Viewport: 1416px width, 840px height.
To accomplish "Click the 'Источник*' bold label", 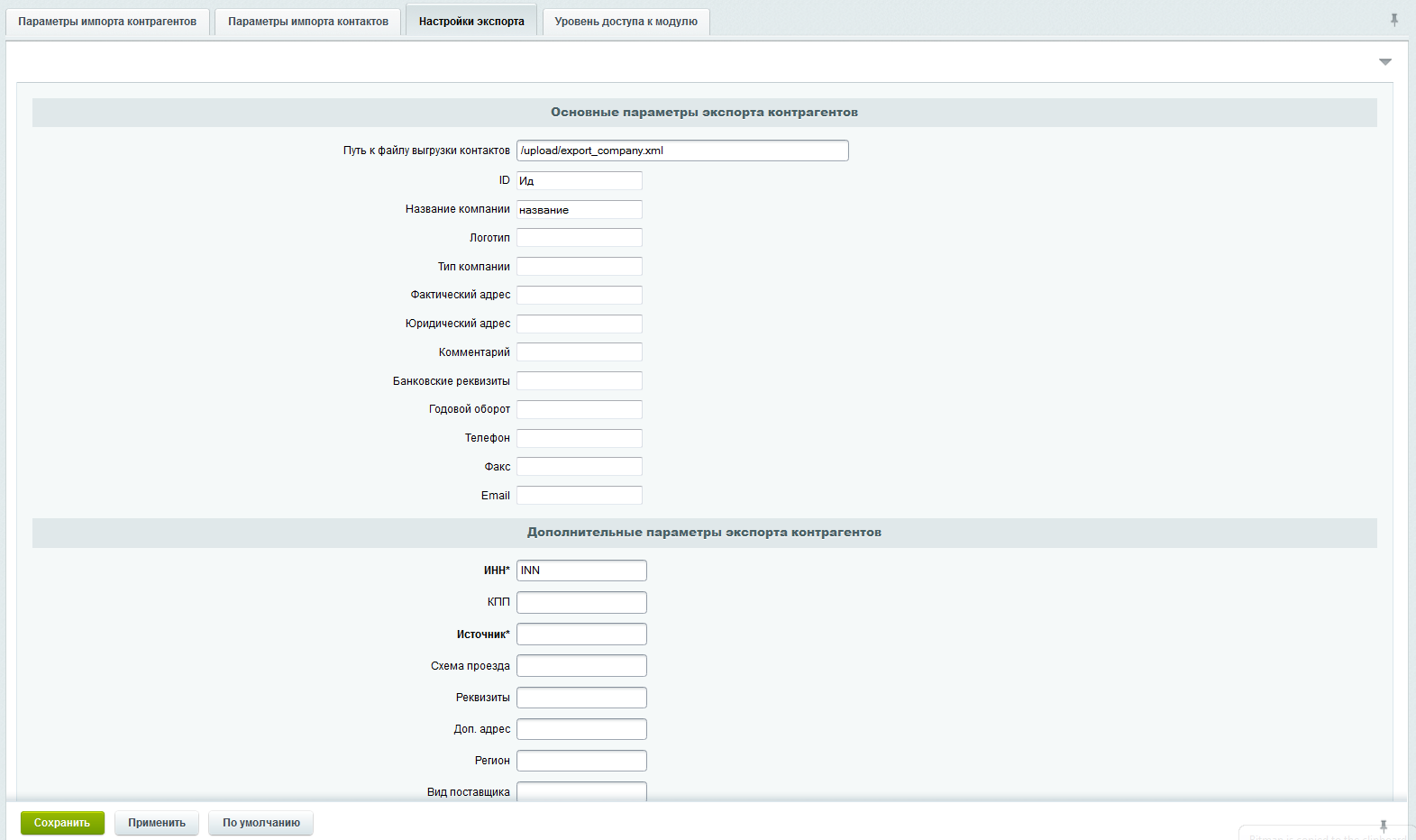I will [483, 635].
